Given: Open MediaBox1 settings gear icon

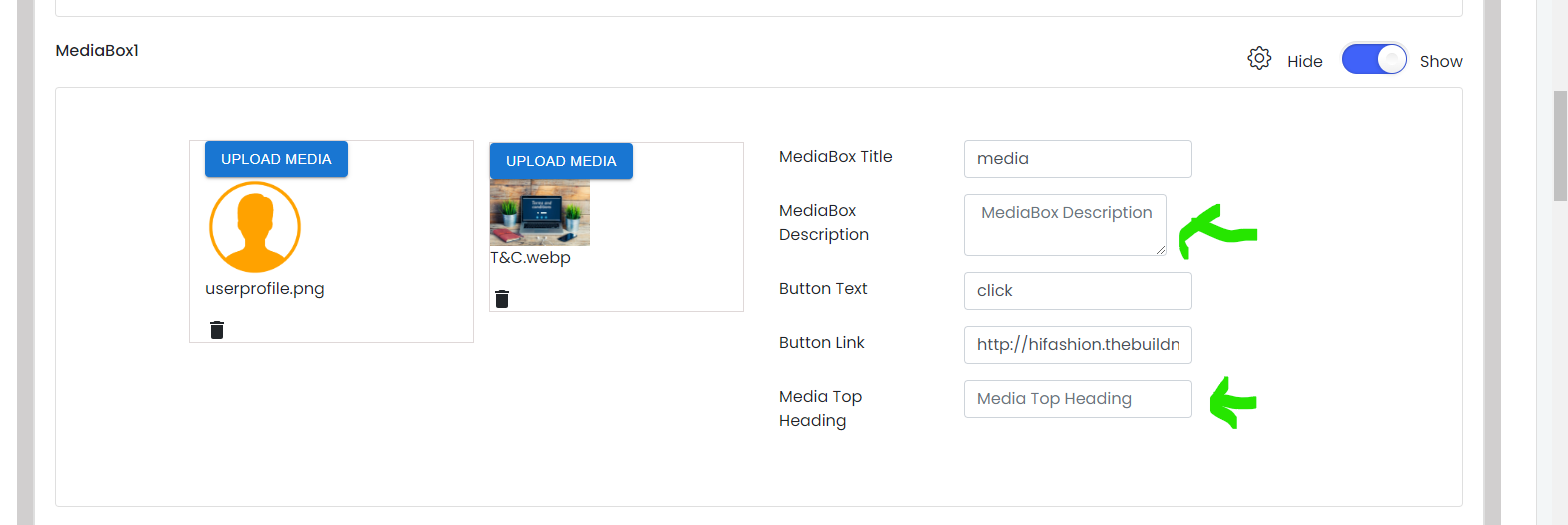Looking at the screenshot, I should (1259, 58).
